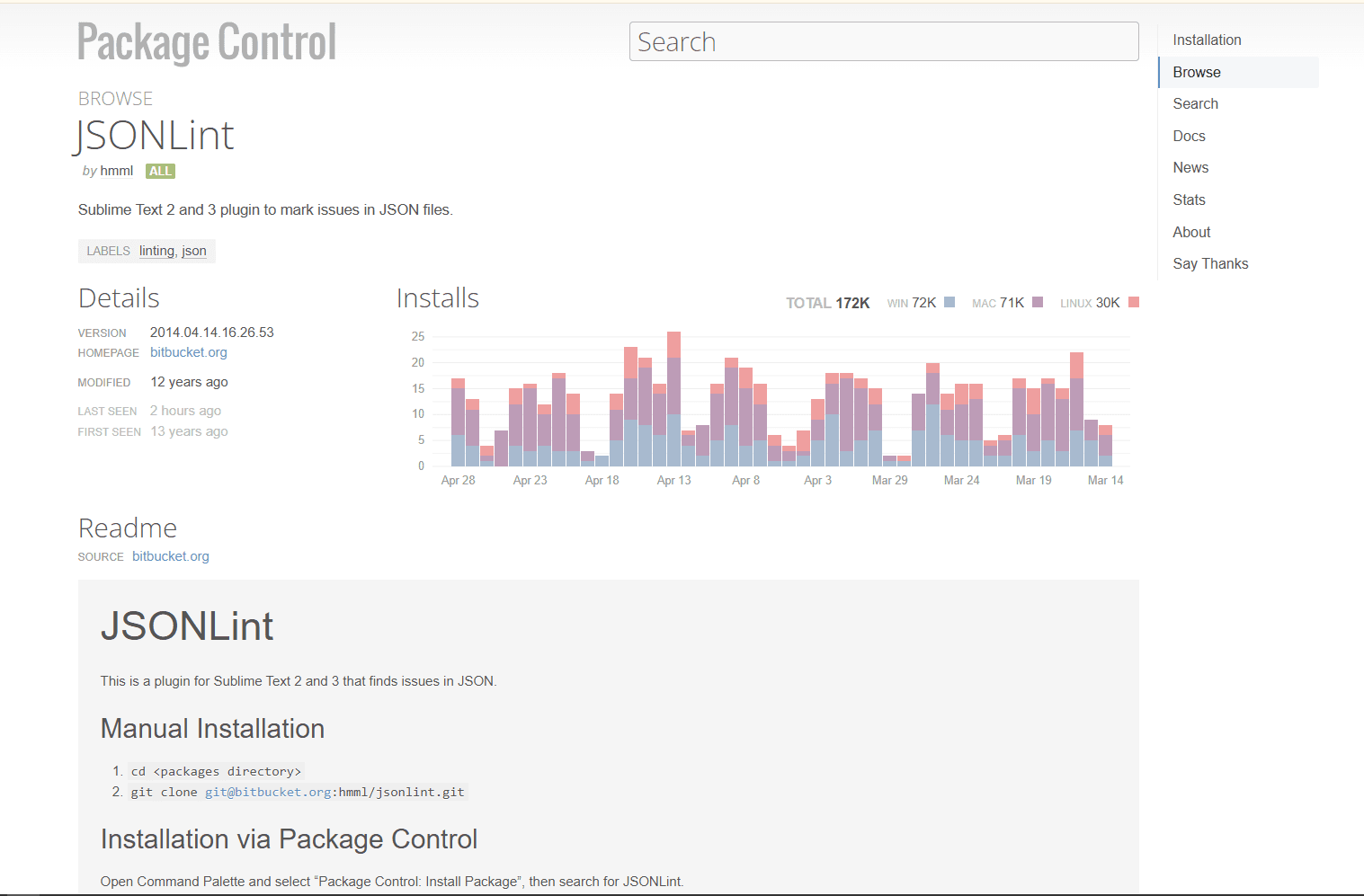Viewport: 1364px width, 896px height.
Task: Click the blue WIN legend swatch
Action: coord(949,302)
